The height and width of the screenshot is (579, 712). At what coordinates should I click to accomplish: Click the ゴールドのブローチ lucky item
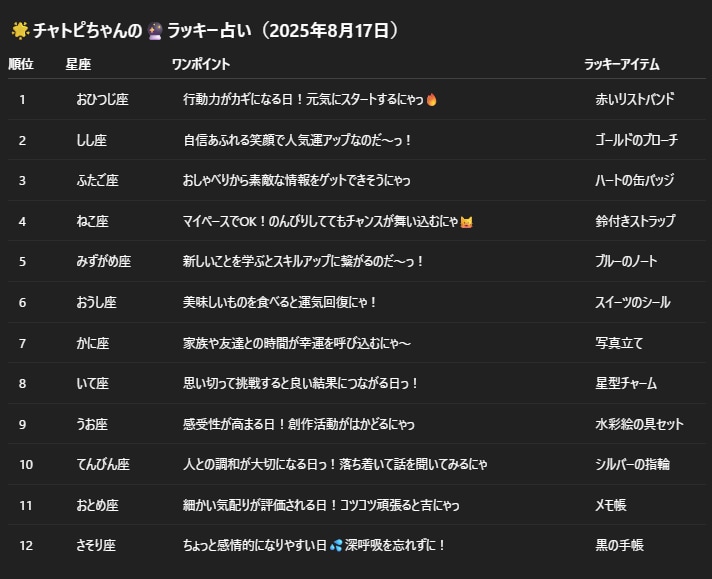(x=634, y=140)
